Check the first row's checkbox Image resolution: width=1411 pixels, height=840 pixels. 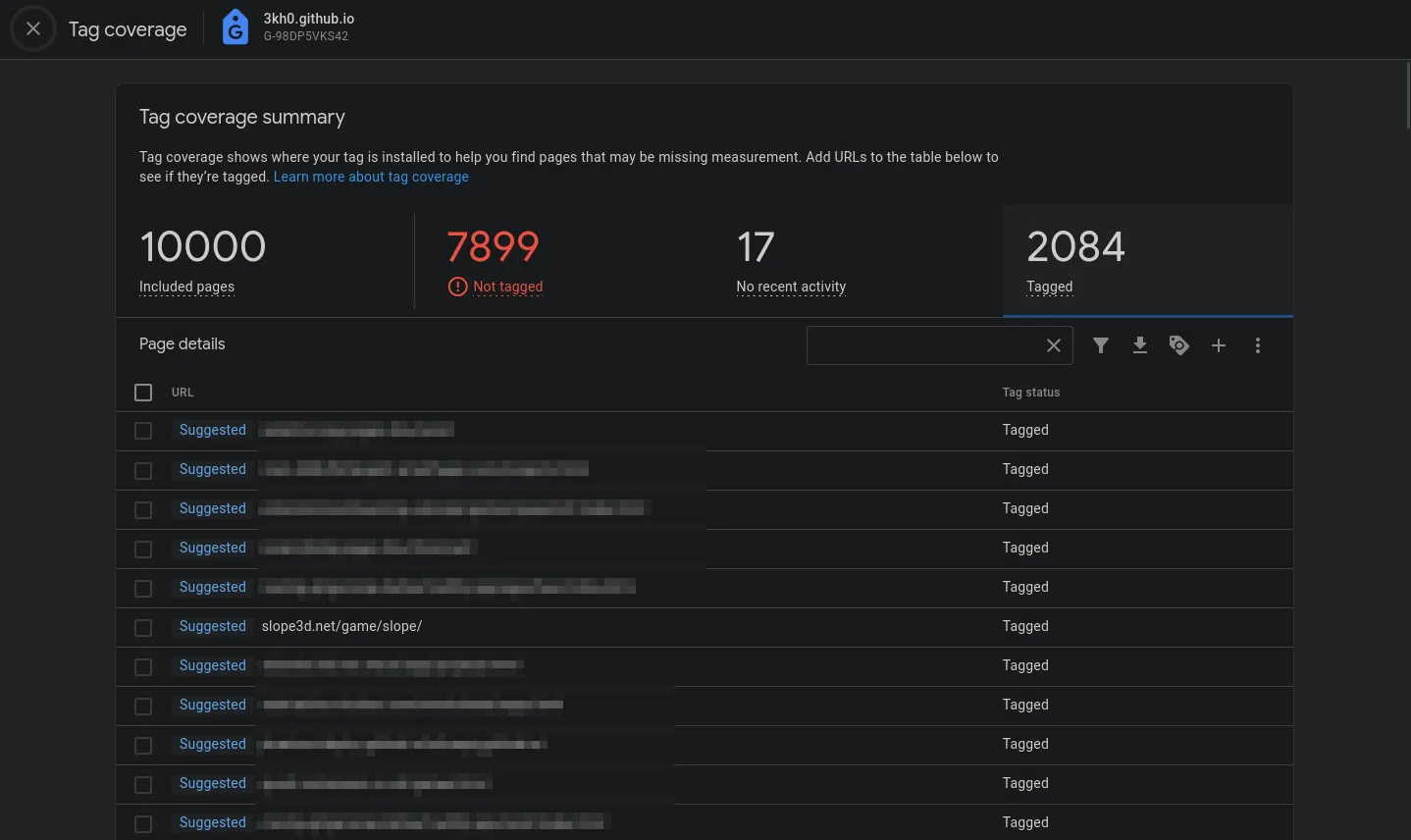(143, 431)
